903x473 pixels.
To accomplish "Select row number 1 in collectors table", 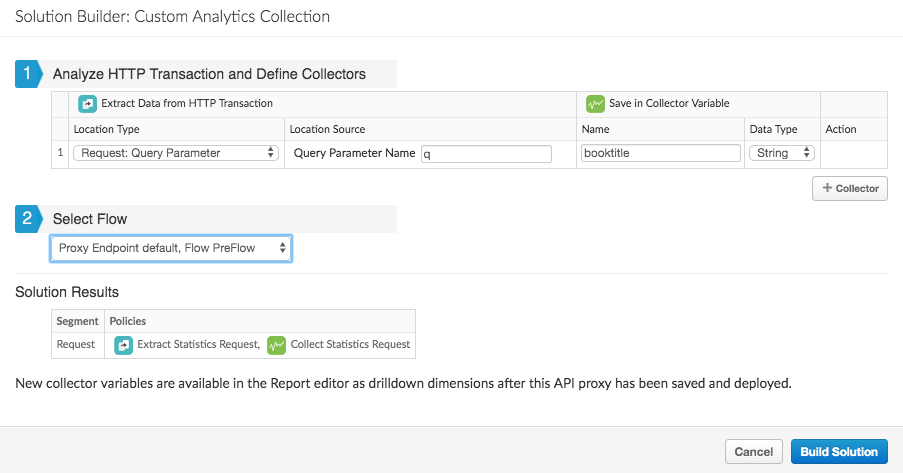I will pyautogui.click(x=60, y=153).
